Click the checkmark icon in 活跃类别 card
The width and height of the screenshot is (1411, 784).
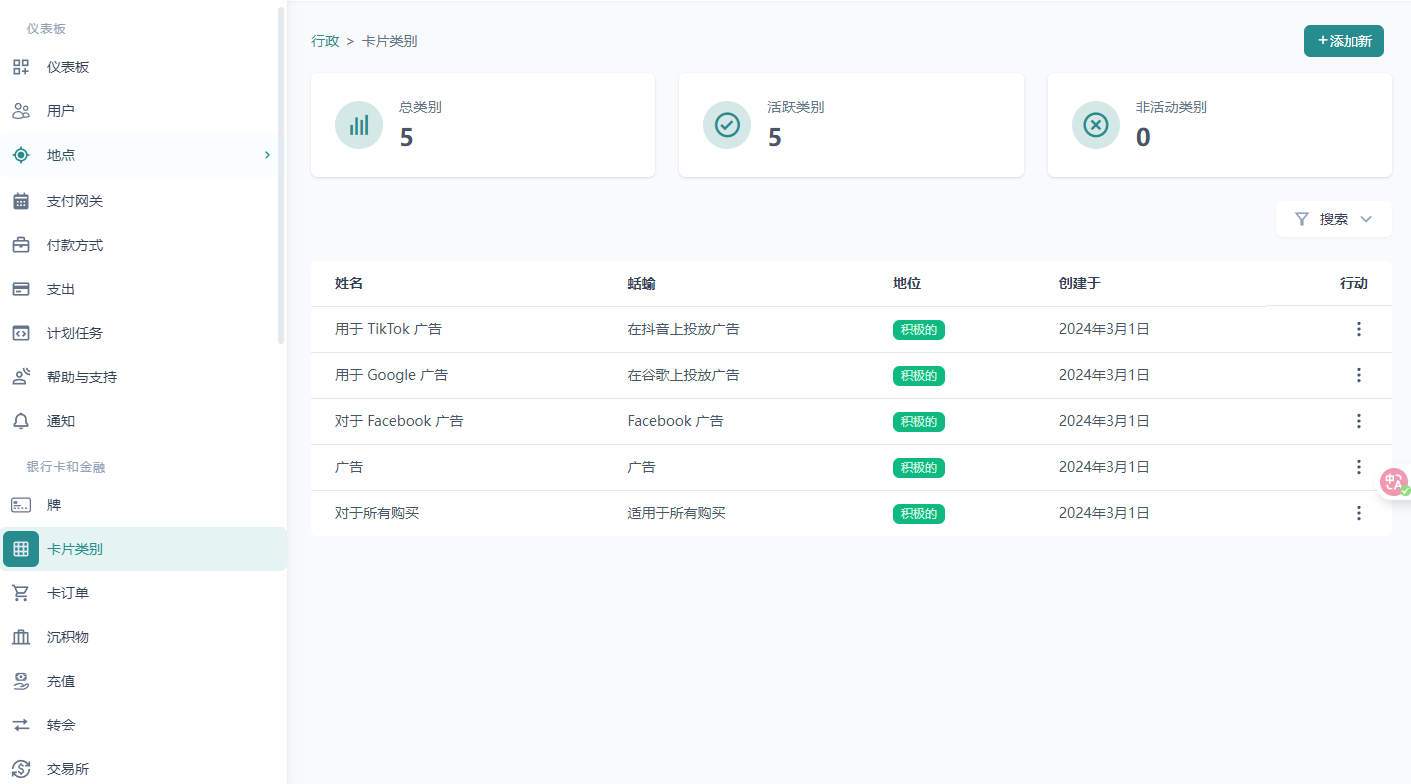point(727,125)
